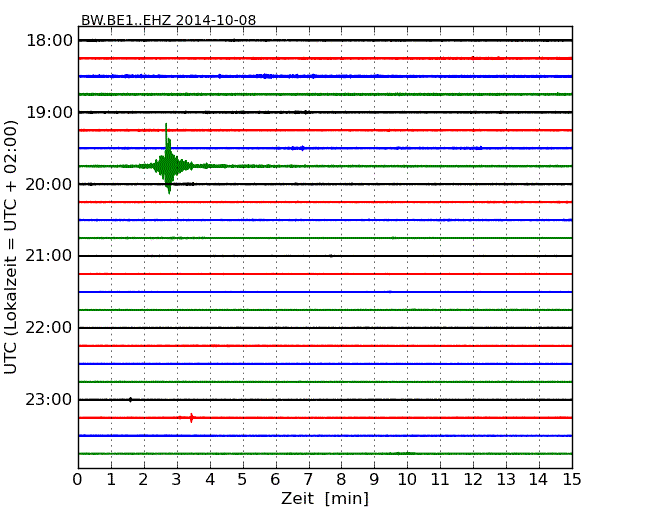The image size is (650, 520).
Task: Click the x-axis tick label 0
Action: pos(78,480)
